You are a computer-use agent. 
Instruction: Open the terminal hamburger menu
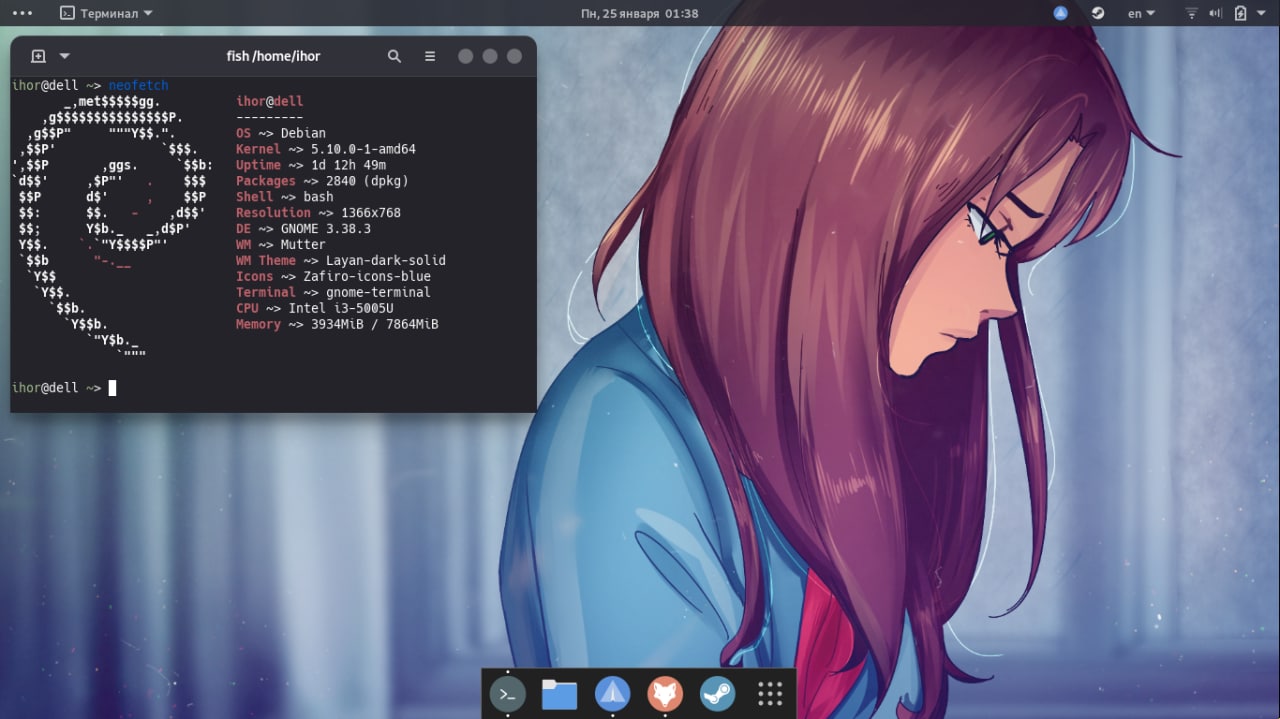pyautogui.click(x=430, y=56)
